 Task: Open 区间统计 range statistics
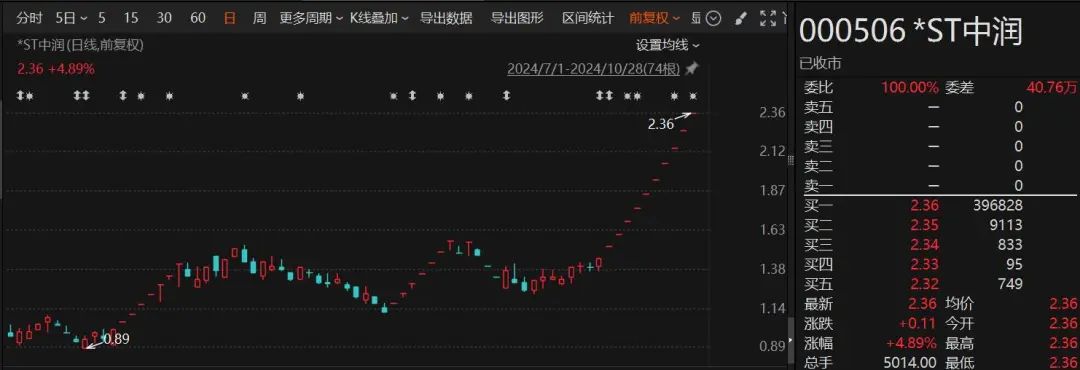pyautogui.click(x=588, y=18)
